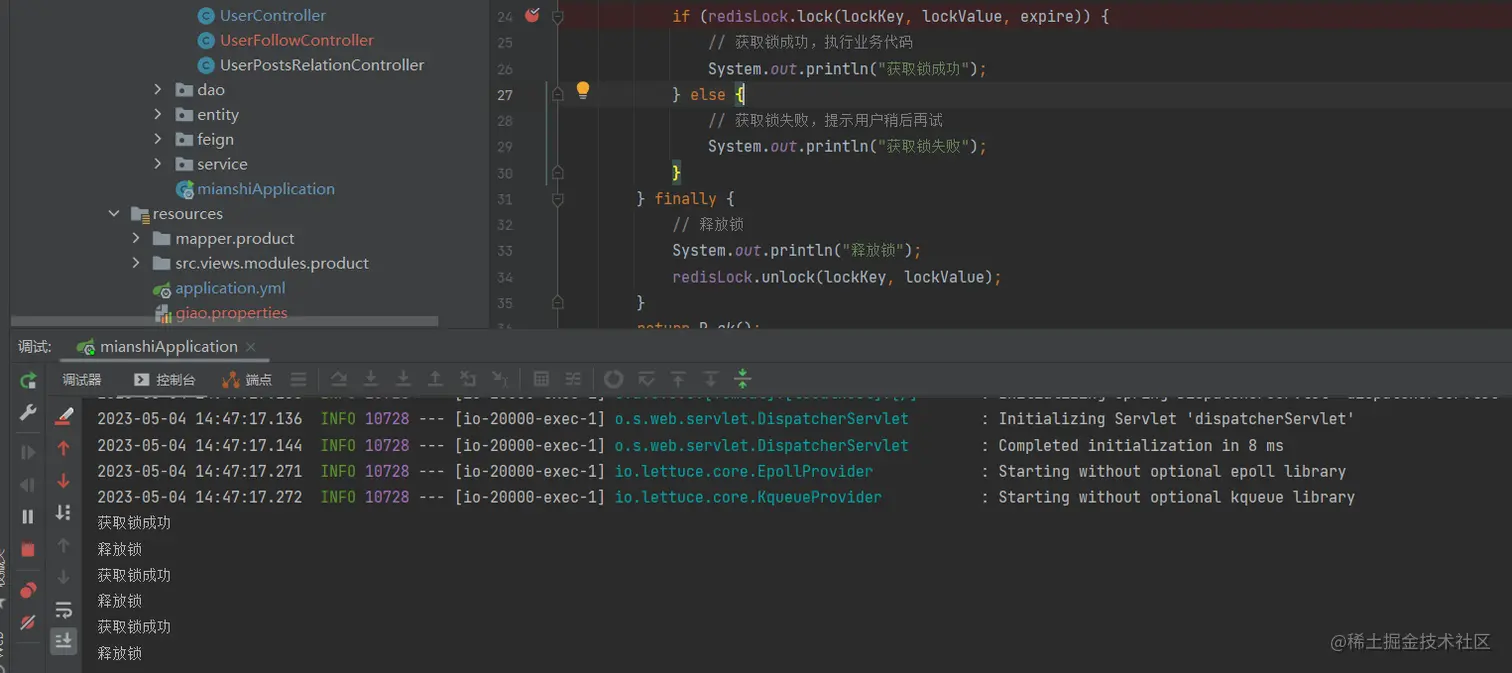Open debugger settings via the wrench icon
1512x673 pixels.
(x=28, y=413)
